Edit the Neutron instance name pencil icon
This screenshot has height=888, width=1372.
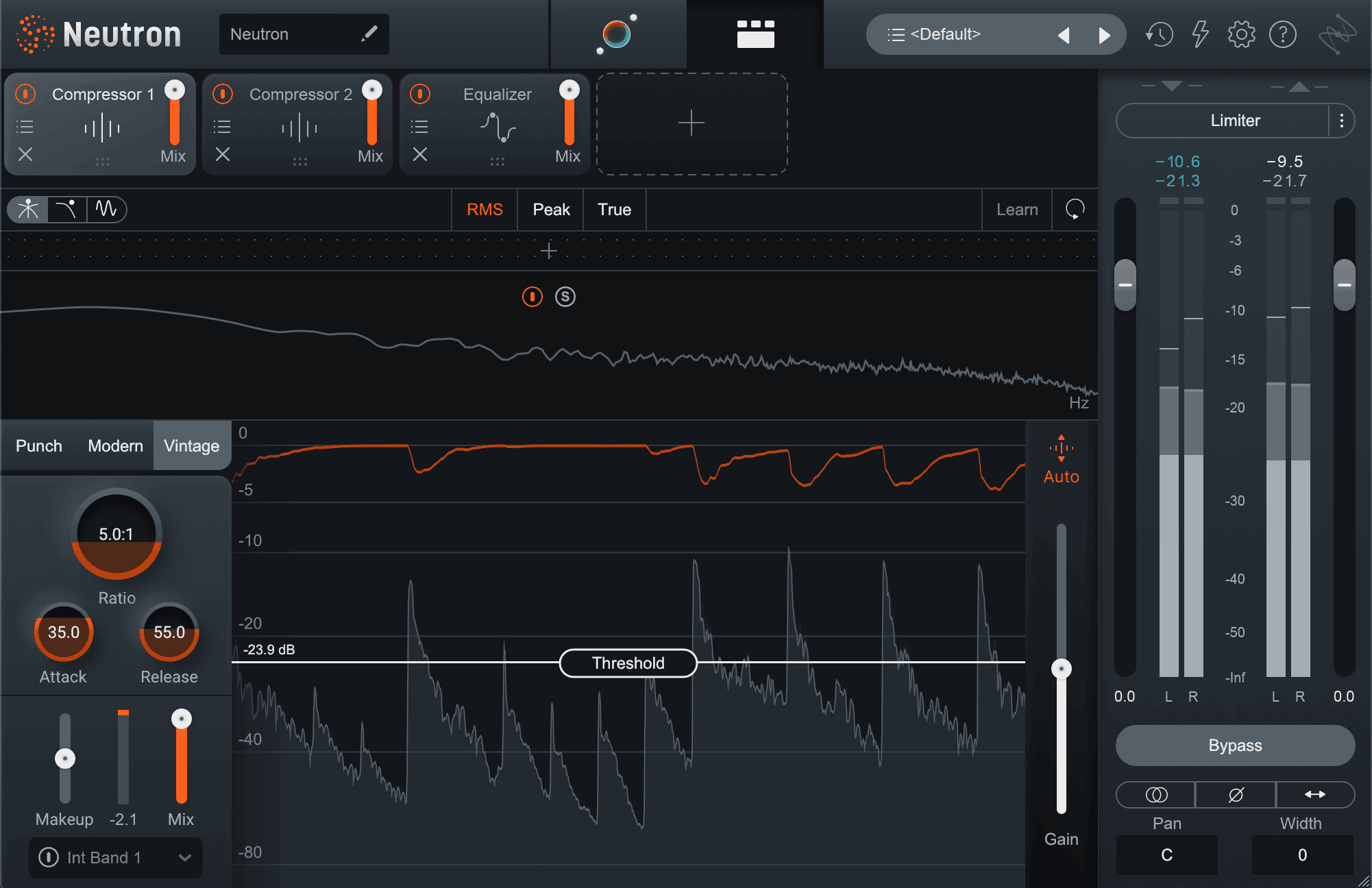pos(369,34)
